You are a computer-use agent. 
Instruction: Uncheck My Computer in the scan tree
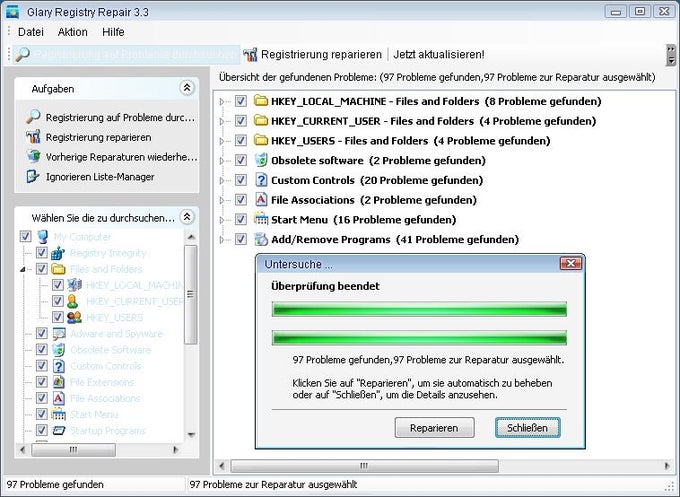pos(26,237)
